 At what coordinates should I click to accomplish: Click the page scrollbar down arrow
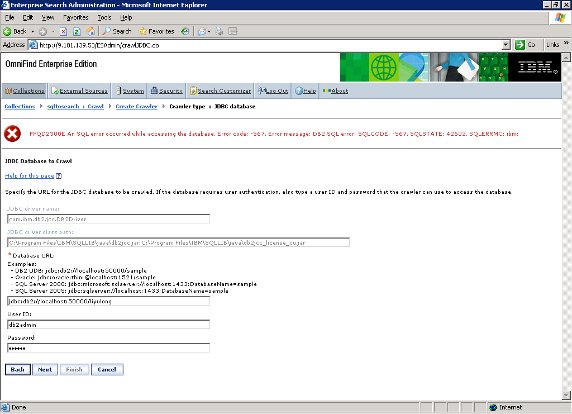pyautogui.click(x=566, y=395)
